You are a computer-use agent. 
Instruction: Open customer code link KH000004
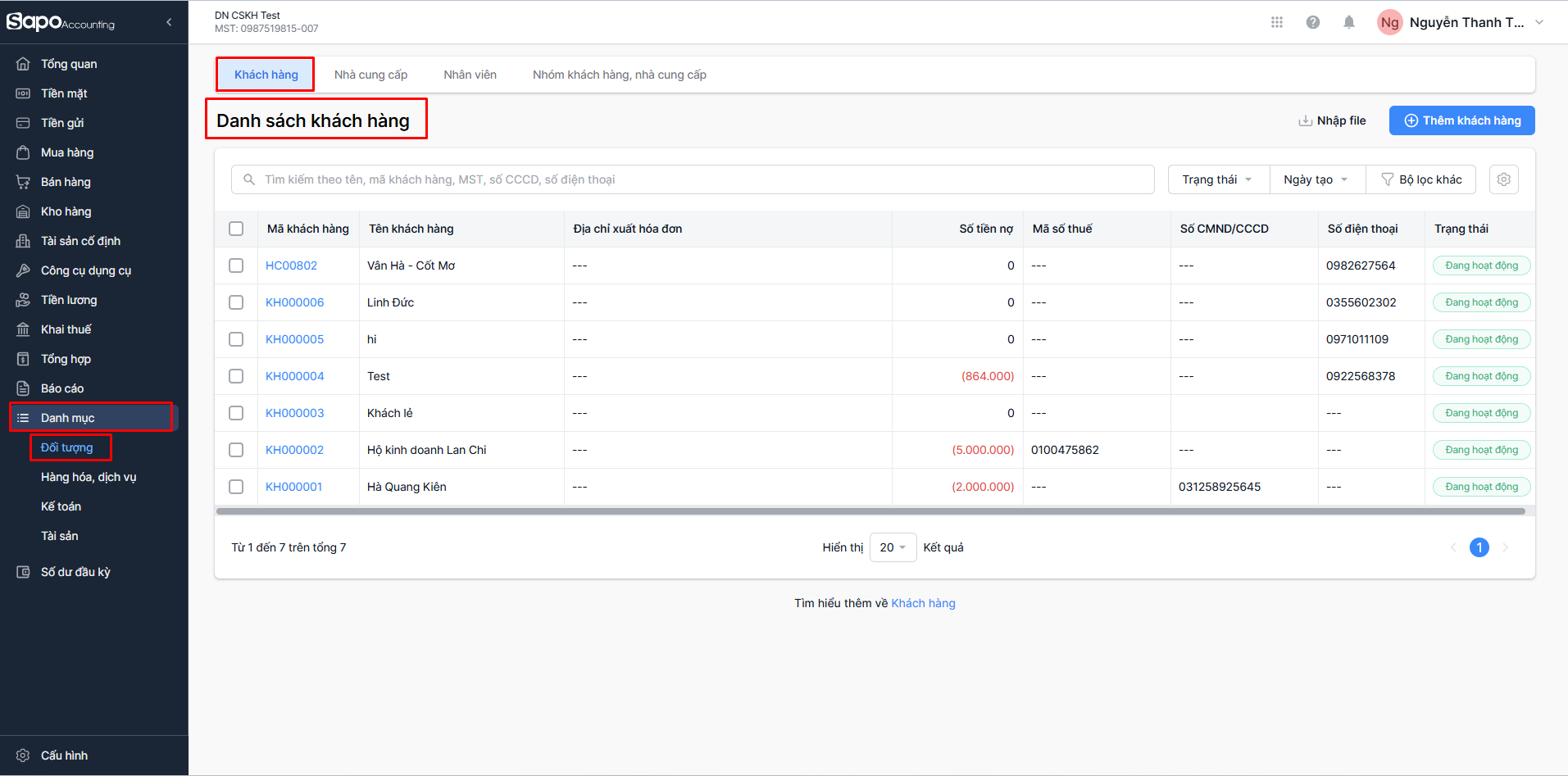294,376
